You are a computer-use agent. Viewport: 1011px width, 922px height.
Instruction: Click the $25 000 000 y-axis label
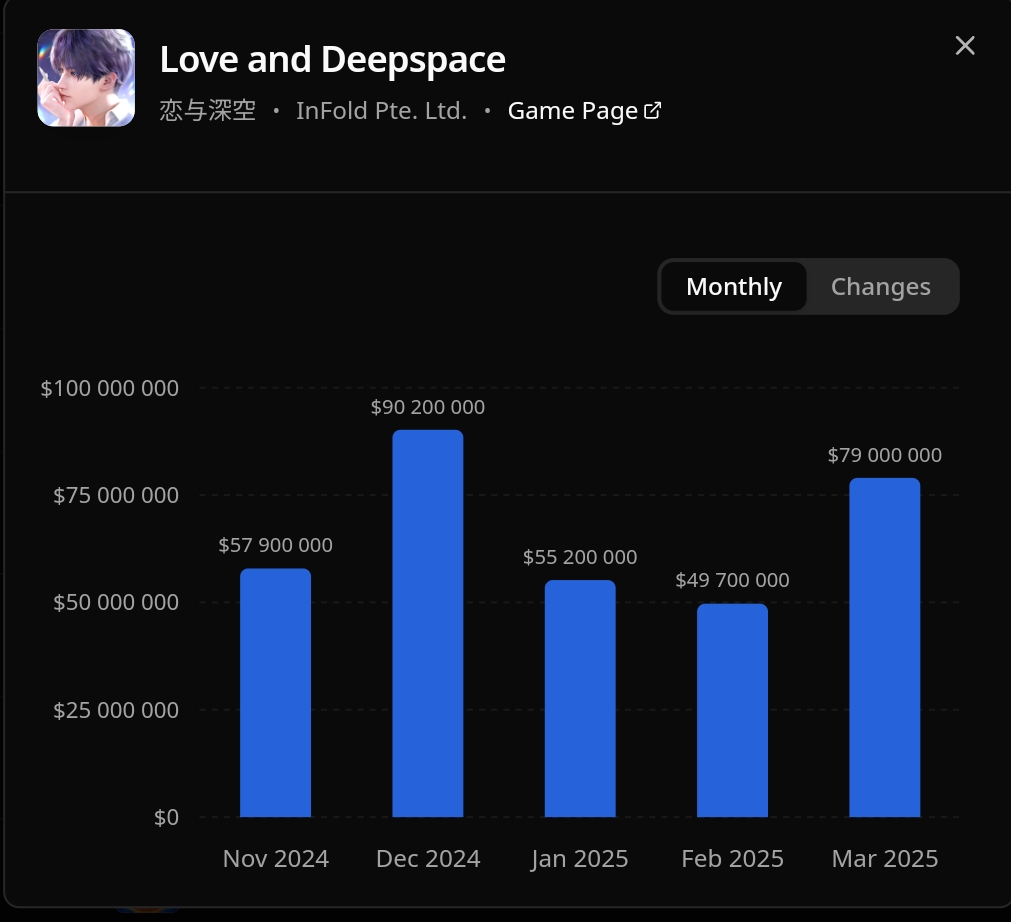tap(116, 710)
